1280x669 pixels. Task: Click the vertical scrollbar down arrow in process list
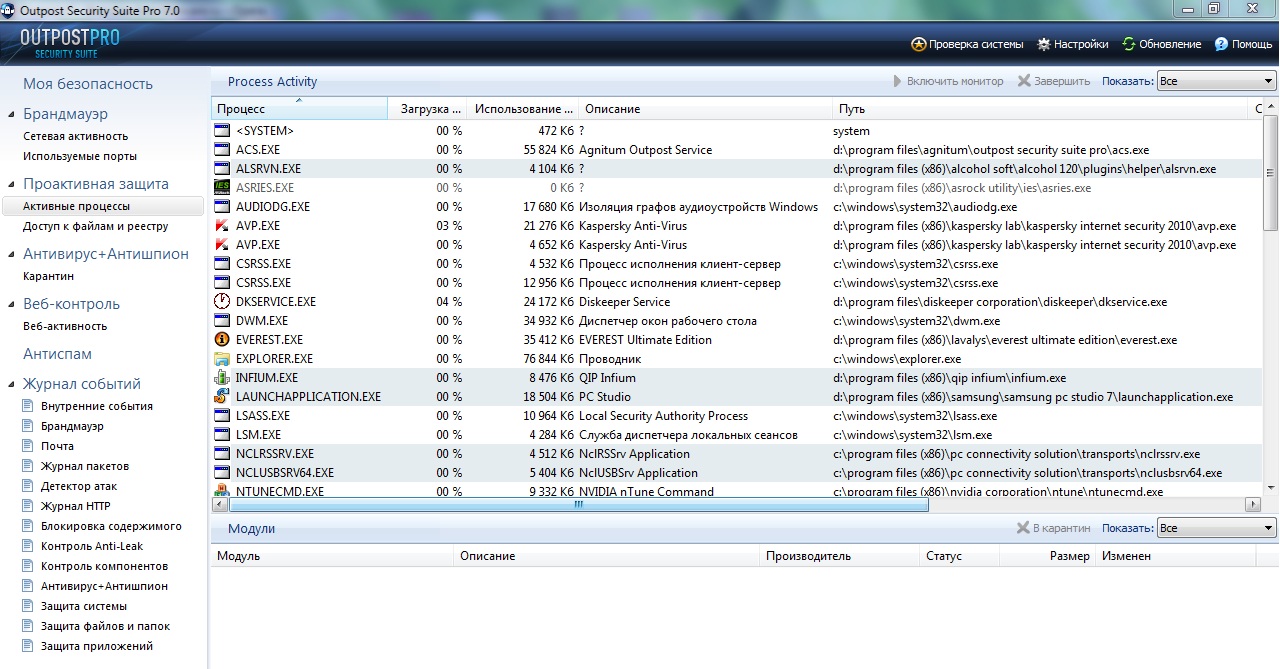point(1271,489)
